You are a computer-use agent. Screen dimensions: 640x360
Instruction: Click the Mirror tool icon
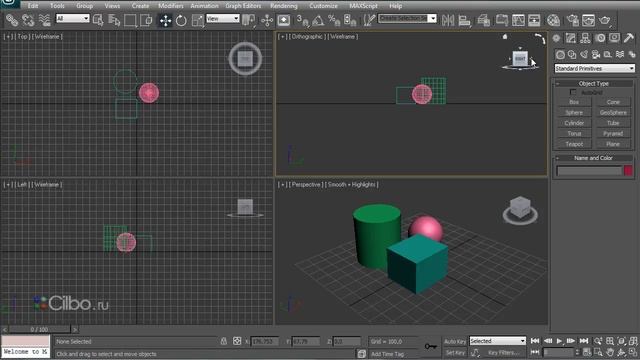[448, 20]
